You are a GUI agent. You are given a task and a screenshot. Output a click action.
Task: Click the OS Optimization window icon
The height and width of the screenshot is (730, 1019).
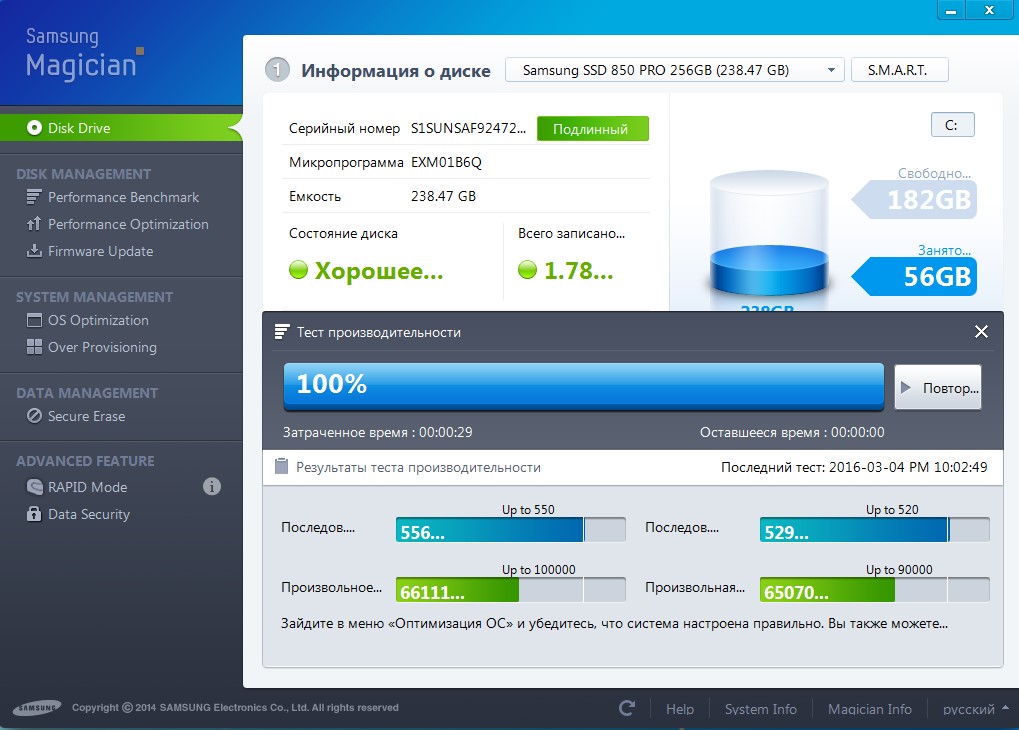click(x=34, y=320)
